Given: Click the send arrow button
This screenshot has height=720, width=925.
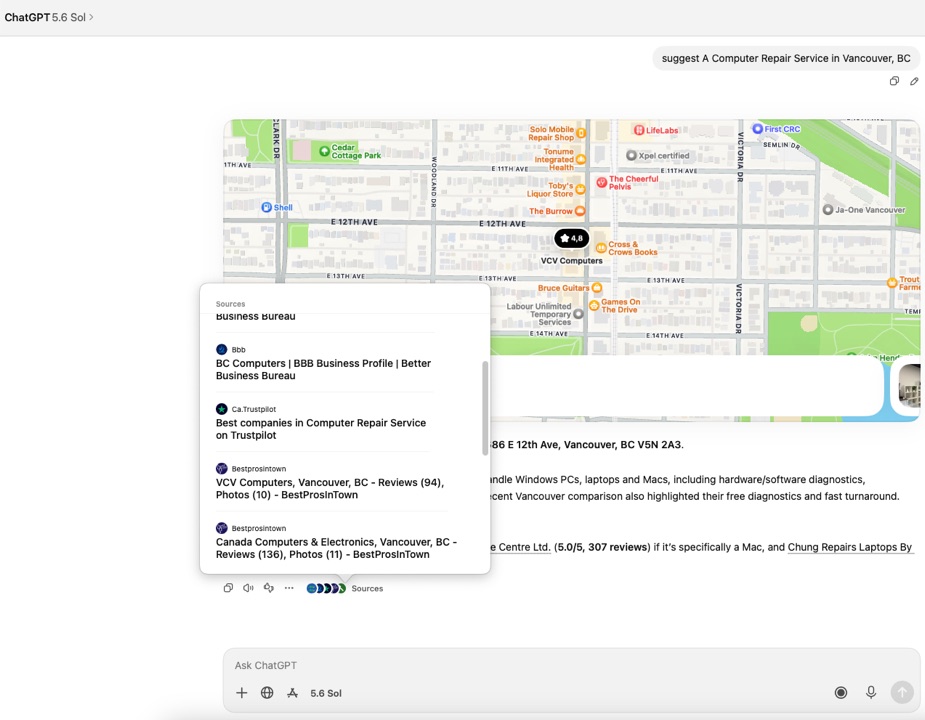Looking at the screenshot, I should [x=902, y=692].
